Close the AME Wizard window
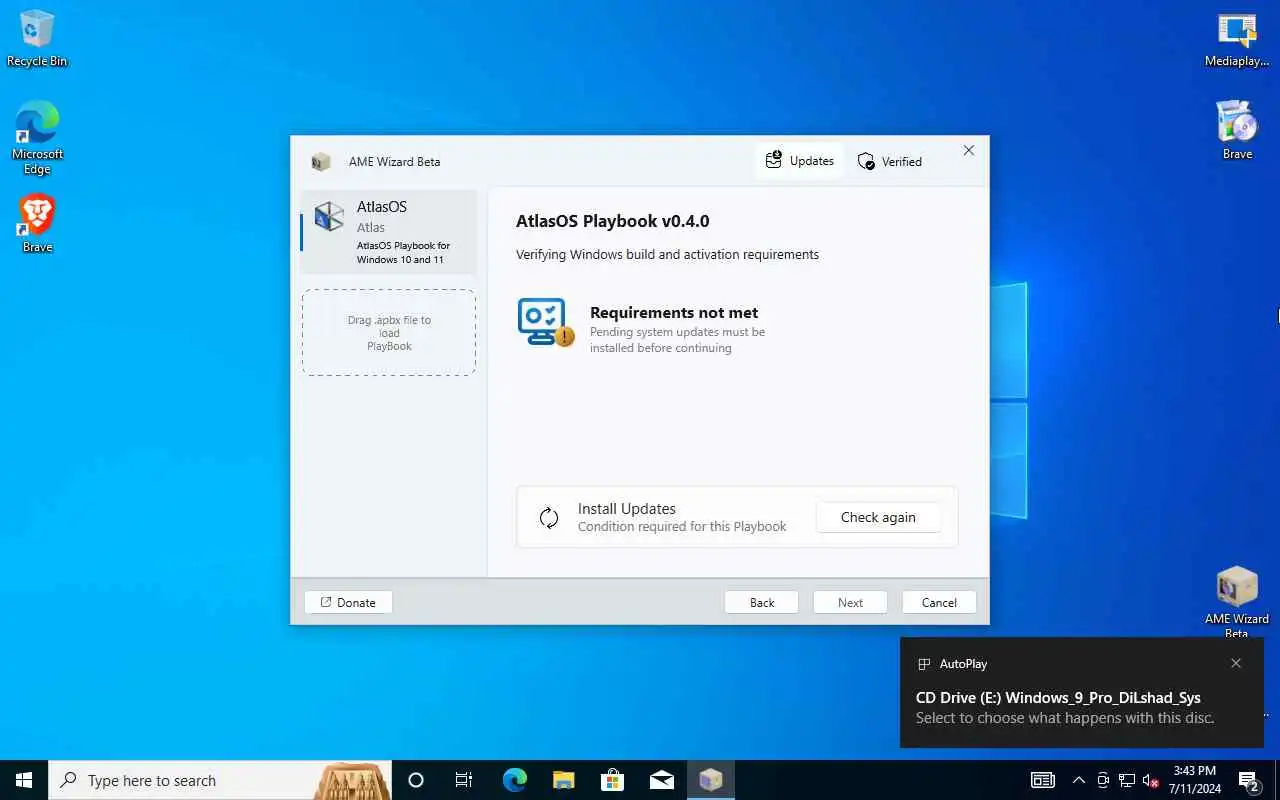The image size is (1280, 800). (968, 150)
